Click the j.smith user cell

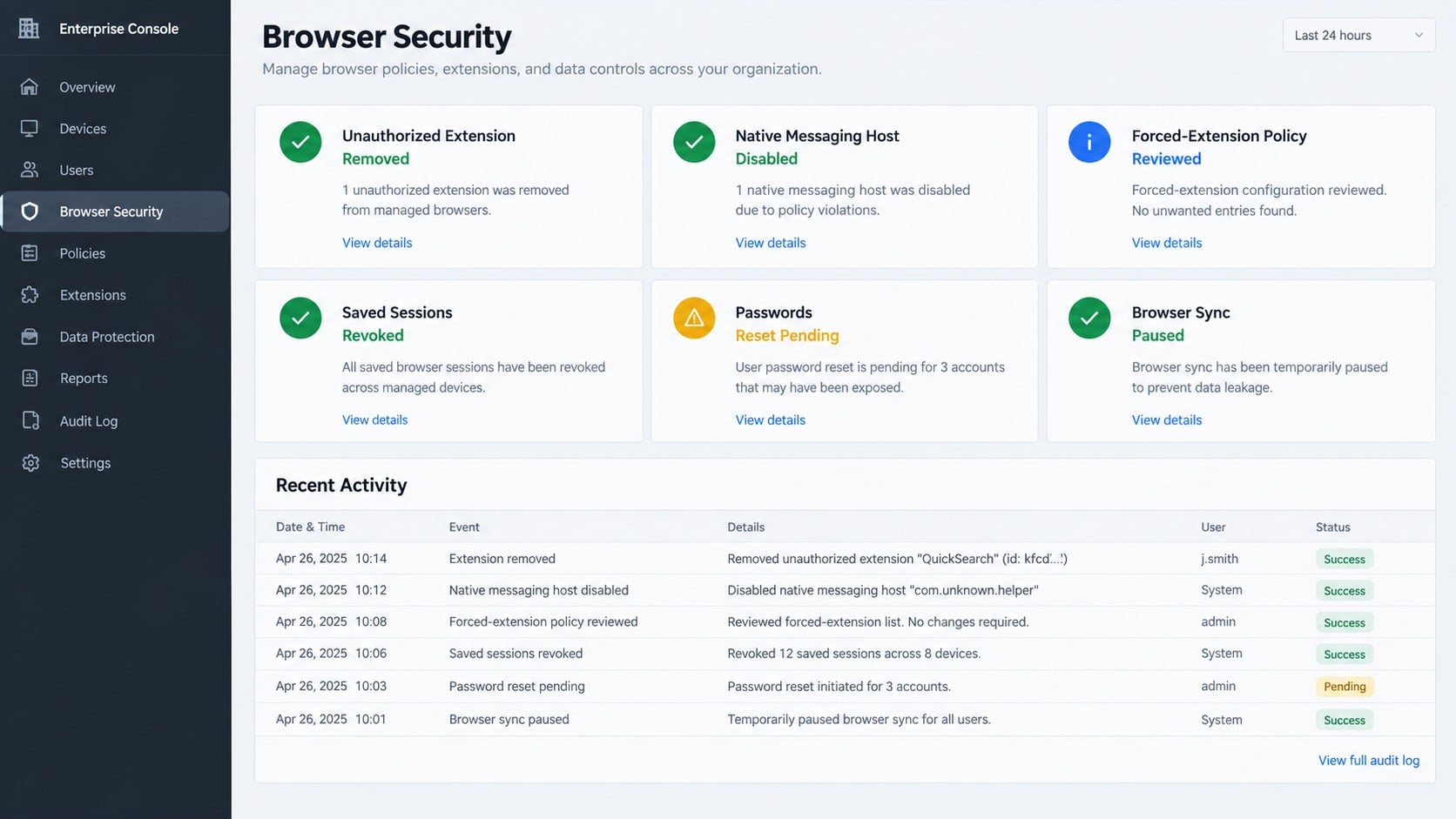1219,559
